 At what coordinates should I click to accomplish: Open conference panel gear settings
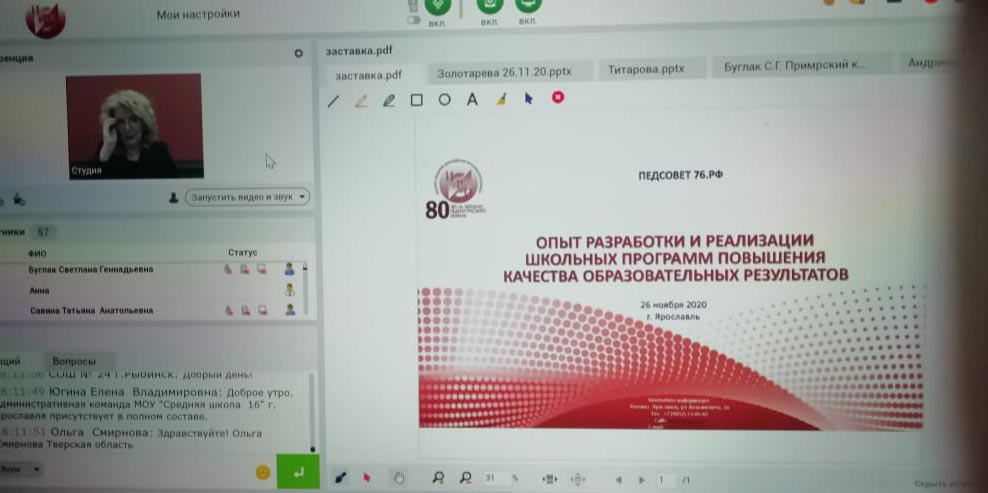[298, 53]
